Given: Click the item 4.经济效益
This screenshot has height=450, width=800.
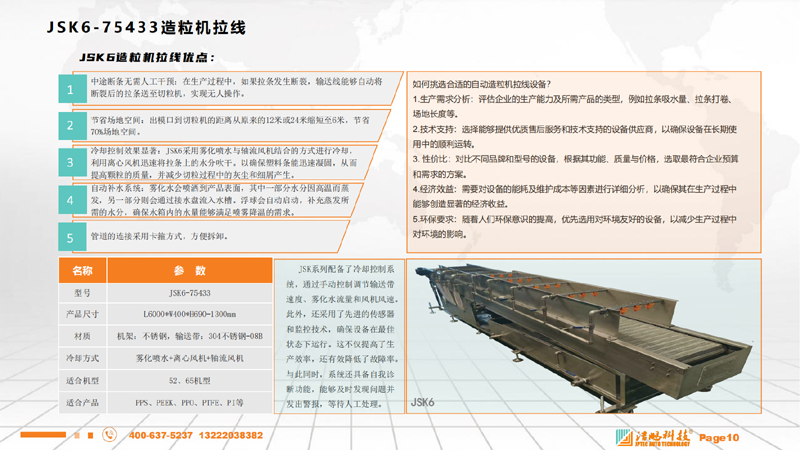Looking at the screenshot, I should tap(574, 196).
